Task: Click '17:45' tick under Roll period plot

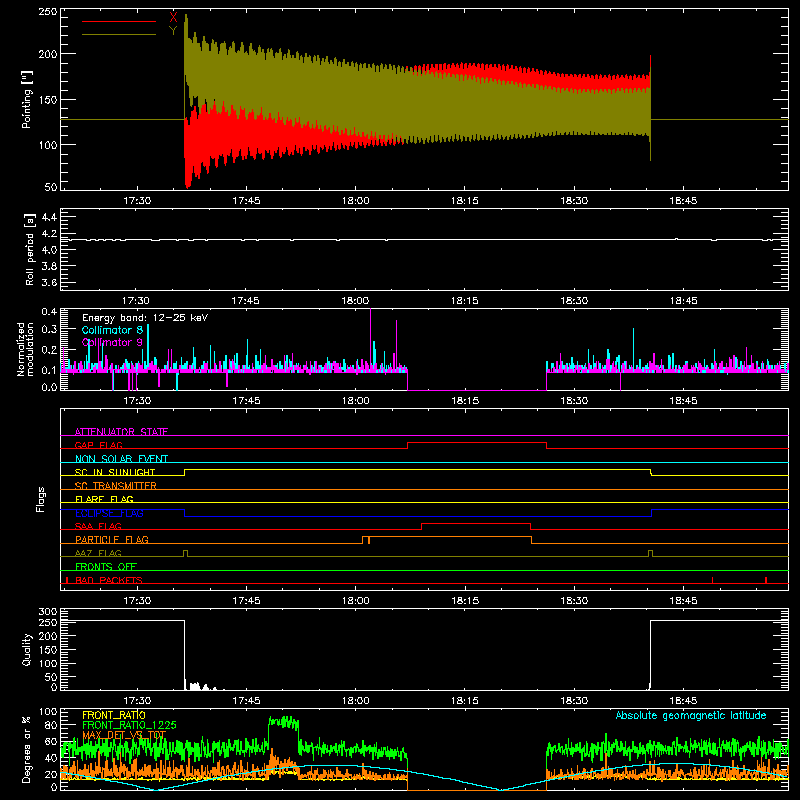Action: click(246, 301)
